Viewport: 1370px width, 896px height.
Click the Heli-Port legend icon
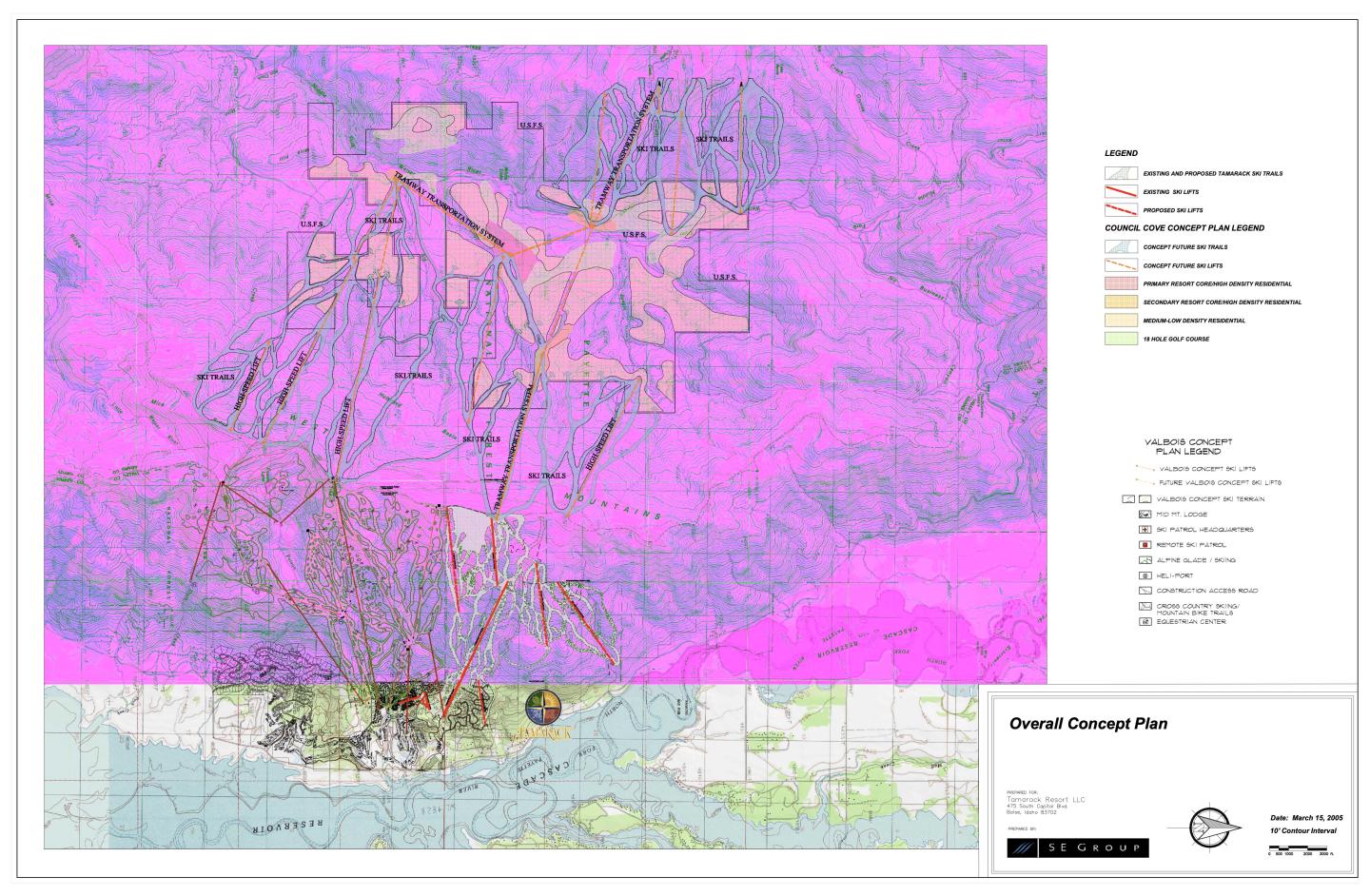click(x=1145, y=575)
